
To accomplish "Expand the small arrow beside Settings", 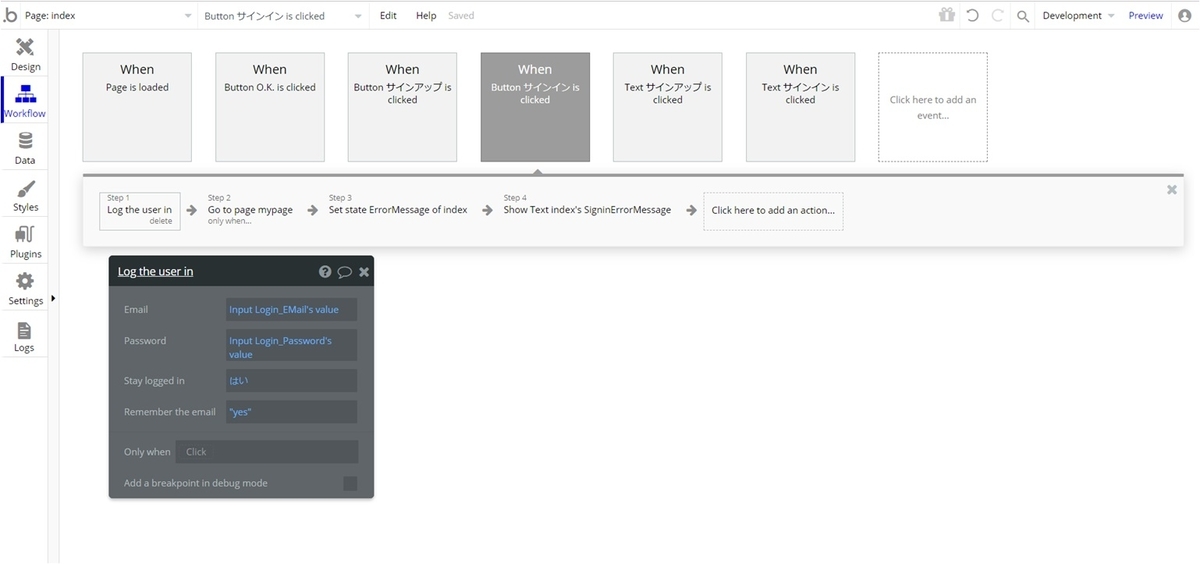I will pyautogui.click(x=52, y=298).
